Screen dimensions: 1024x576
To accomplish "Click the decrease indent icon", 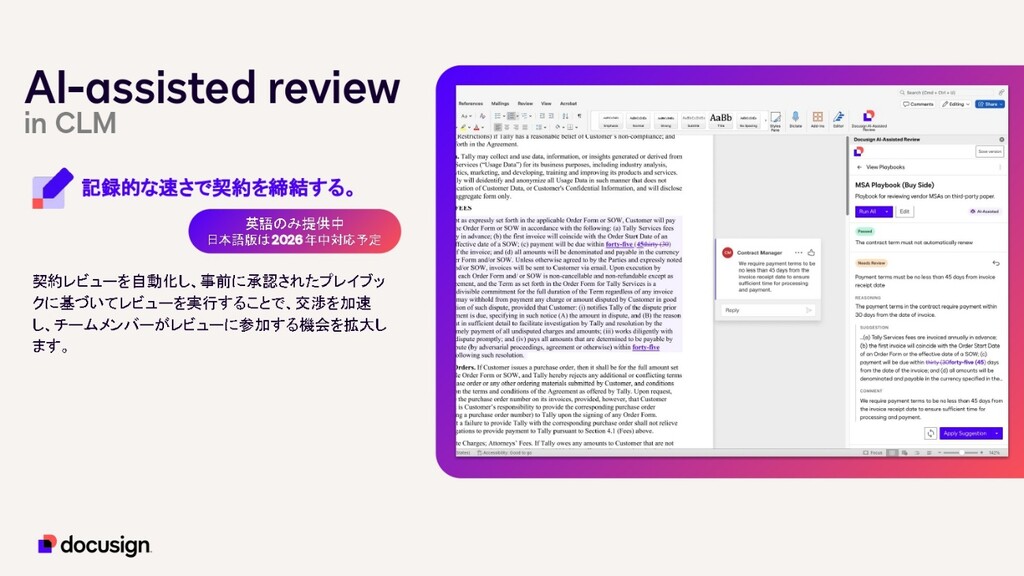I will (x=542, y=116).
